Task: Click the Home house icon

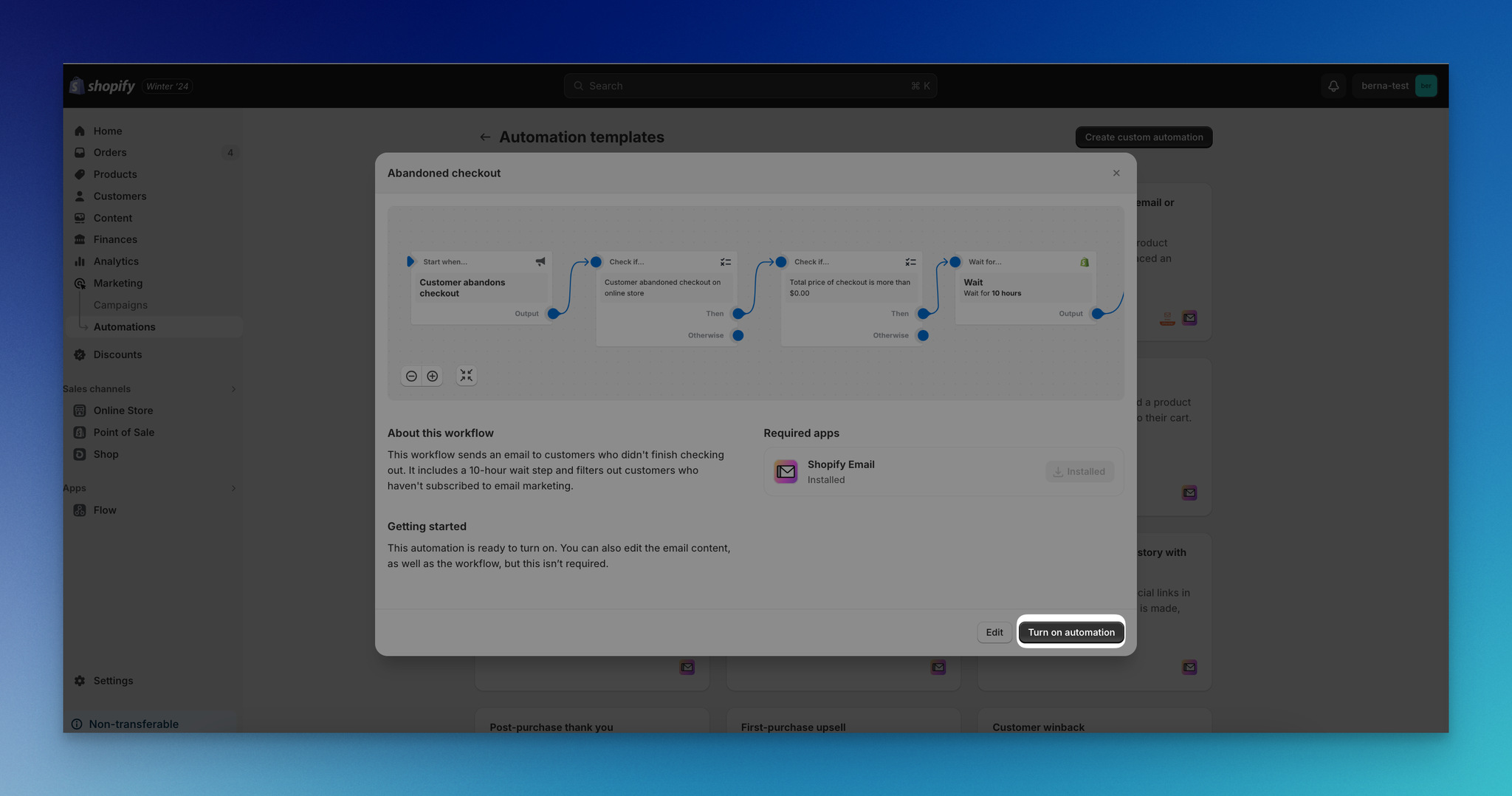Action: click(80, 131)
